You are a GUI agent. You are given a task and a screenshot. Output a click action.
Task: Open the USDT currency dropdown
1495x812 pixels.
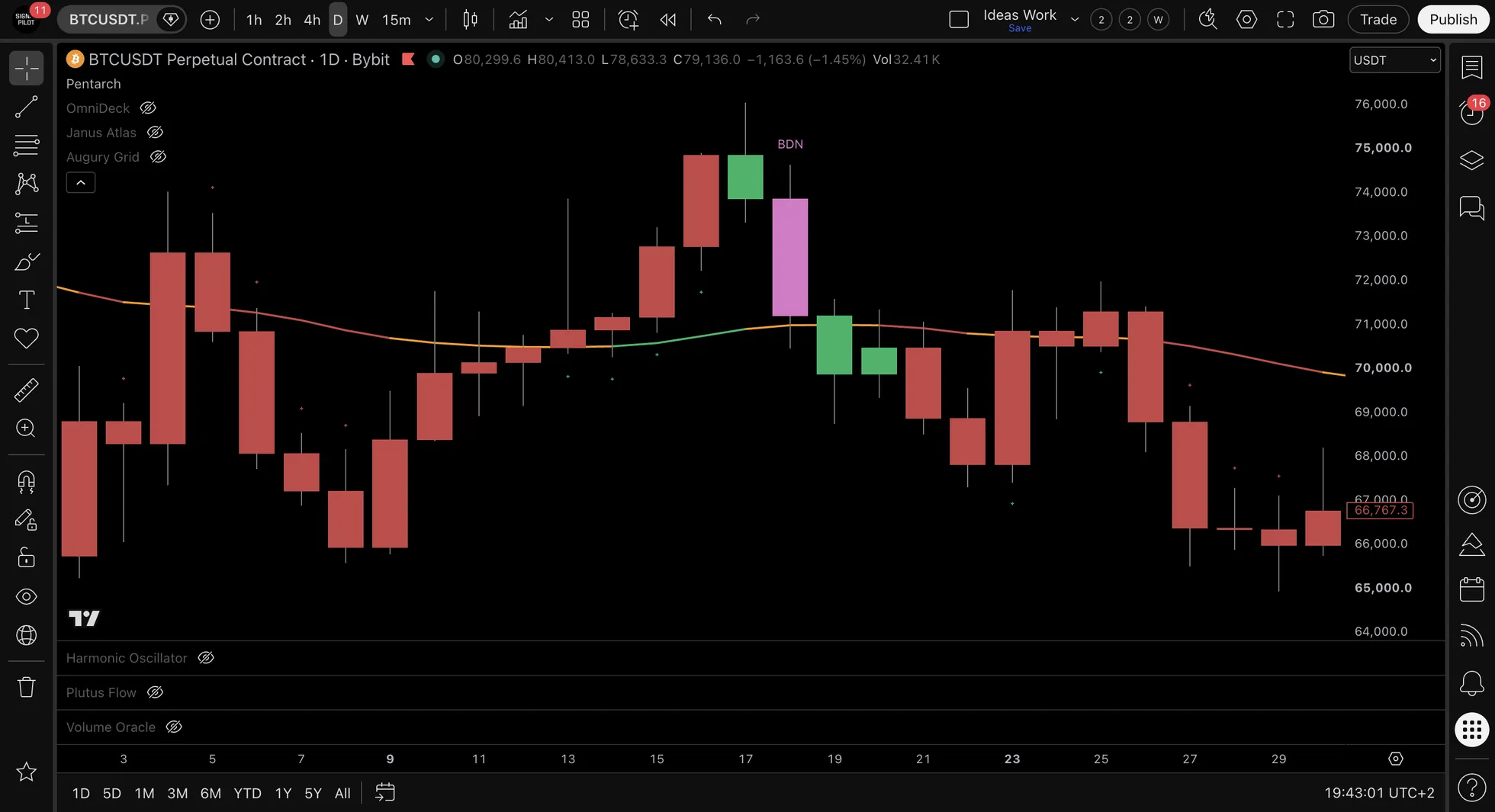(x=1394, y=60)
